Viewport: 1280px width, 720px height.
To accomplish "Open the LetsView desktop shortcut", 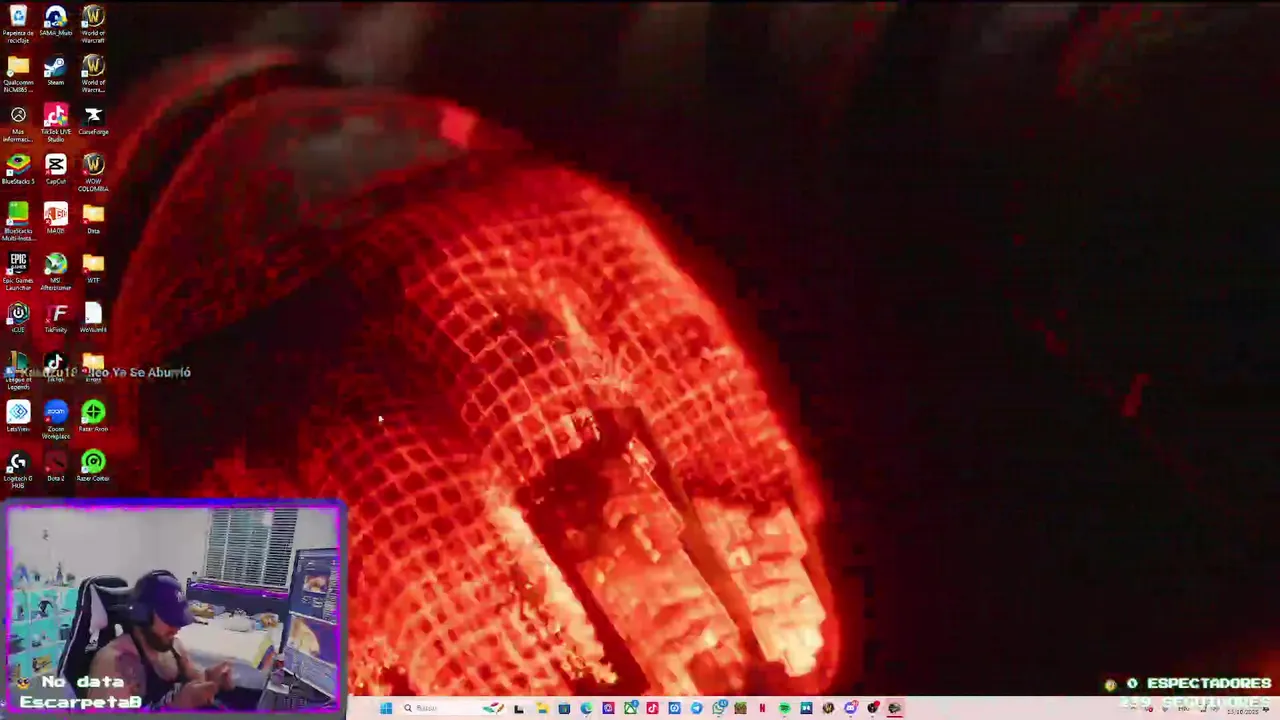I will click(x=18, y=416).
